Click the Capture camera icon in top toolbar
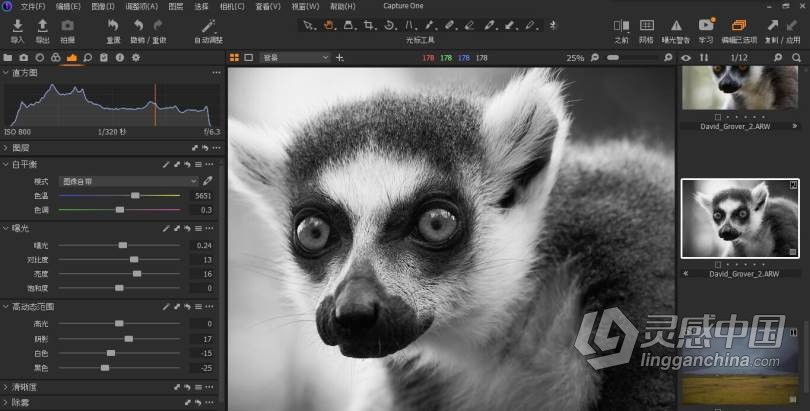Image resolution: width=810 pixels, height=411 pixels. pos(68,26)
